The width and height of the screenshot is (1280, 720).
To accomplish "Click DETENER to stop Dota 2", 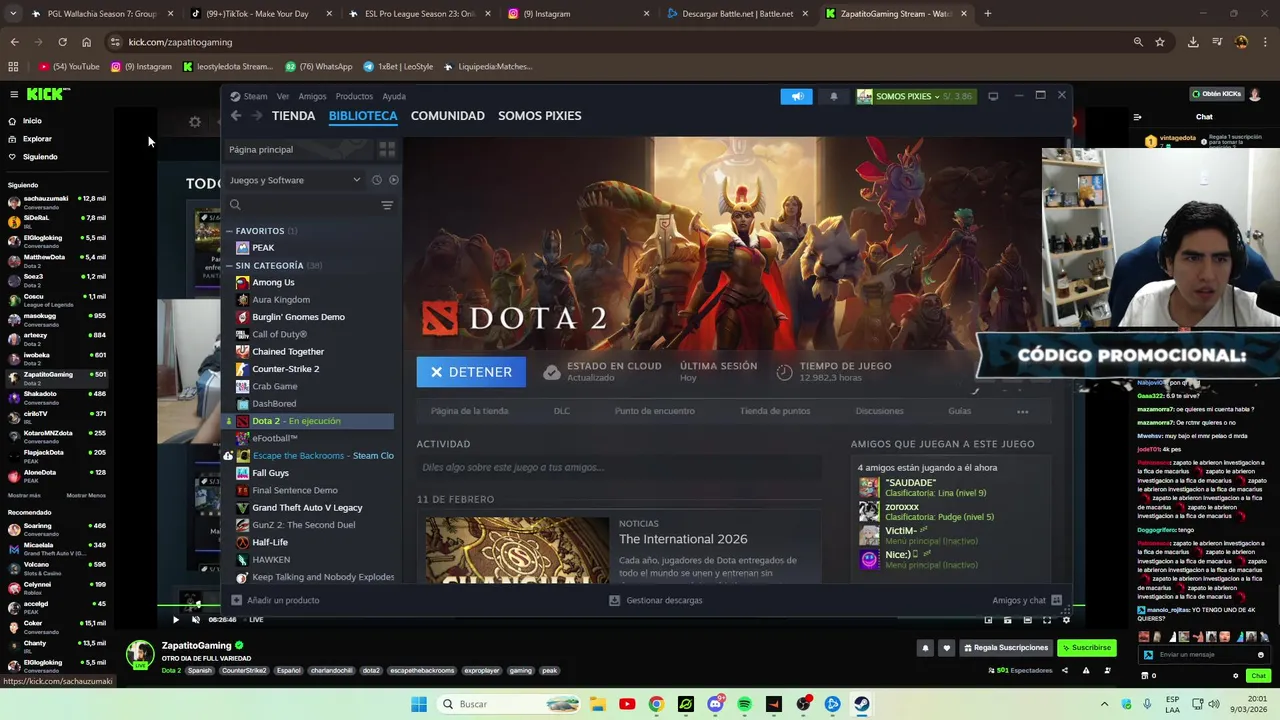I will (471, 372).
